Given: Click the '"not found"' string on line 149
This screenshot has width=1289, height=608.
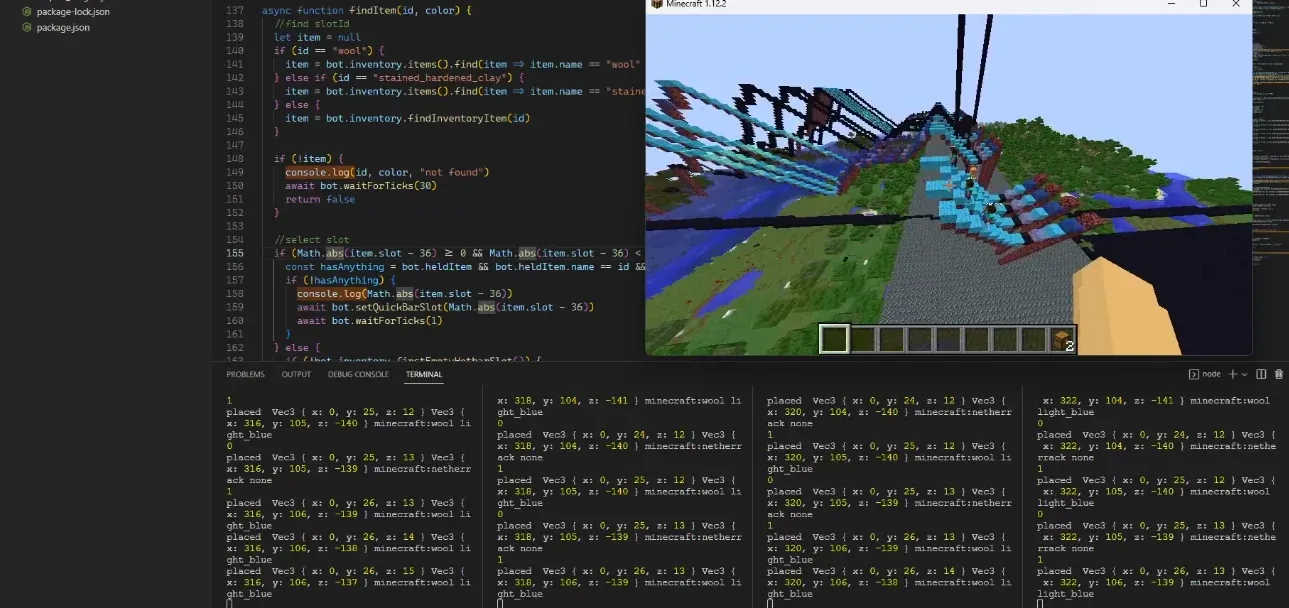Looking at the screenshot, I should click(x=454, y=172).
